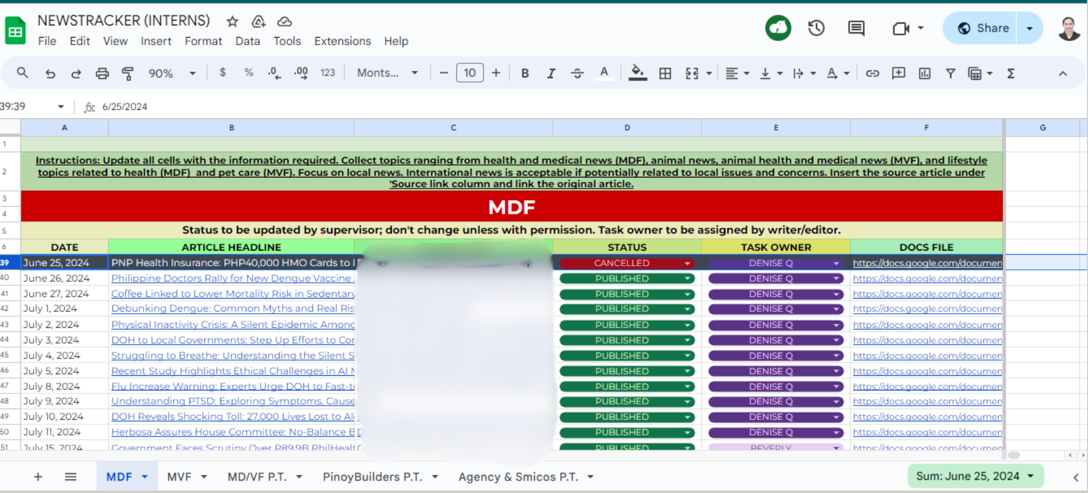Open the Google account avatar
The height and width of the screenshot is (493, 1088).
(1069, 28)
